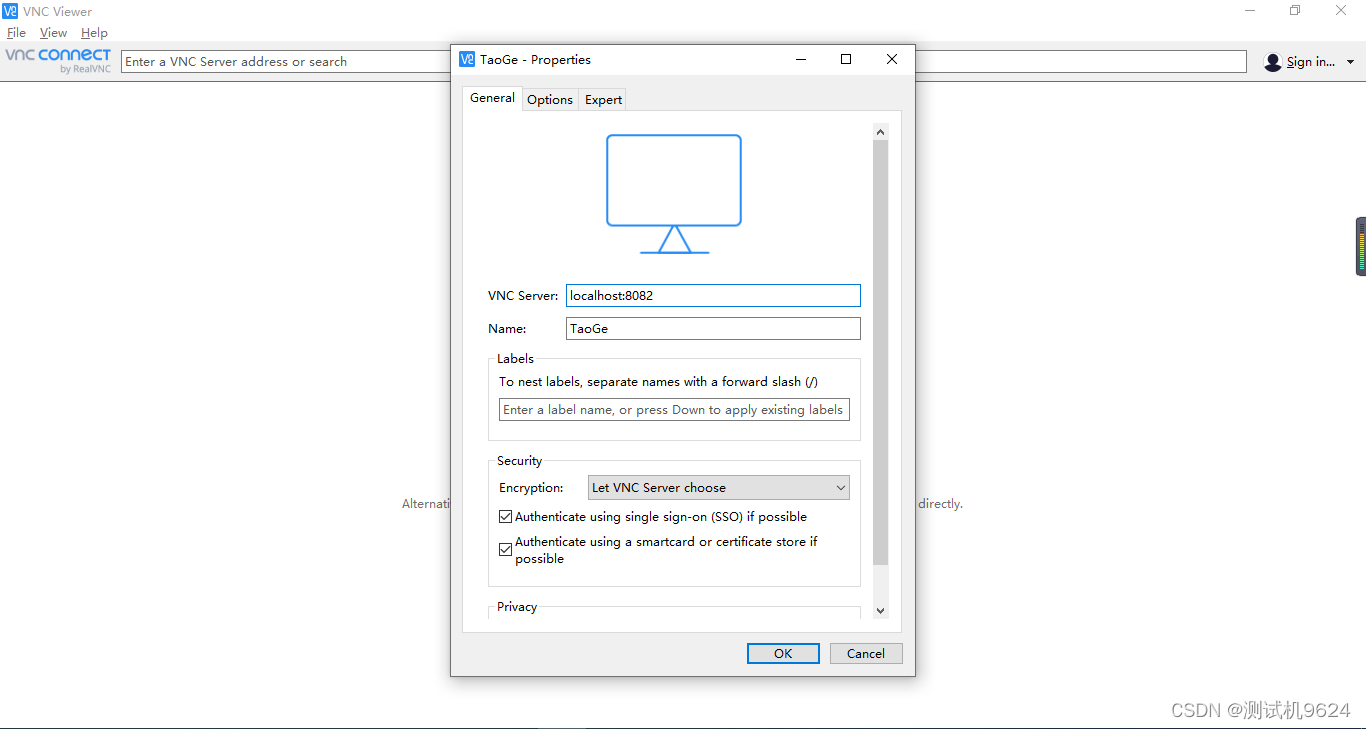1366x729 pixels.
Task: Switch to the Expert tab
Action: 603,99
